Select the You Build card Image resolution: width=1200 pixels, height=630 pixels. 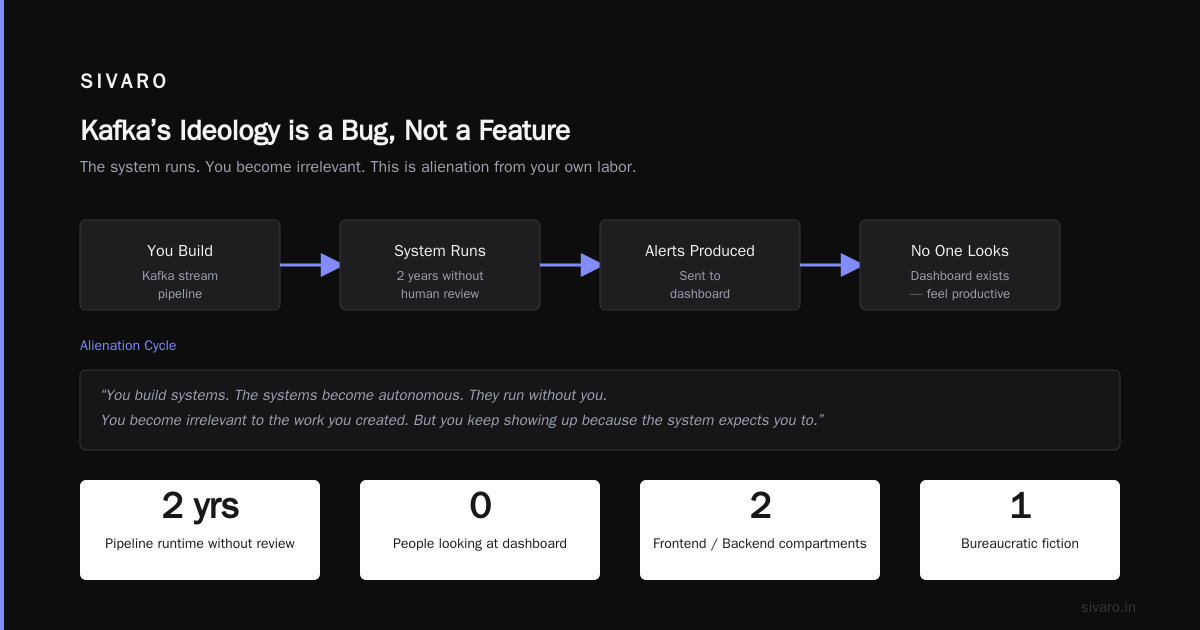coord(180,265)
